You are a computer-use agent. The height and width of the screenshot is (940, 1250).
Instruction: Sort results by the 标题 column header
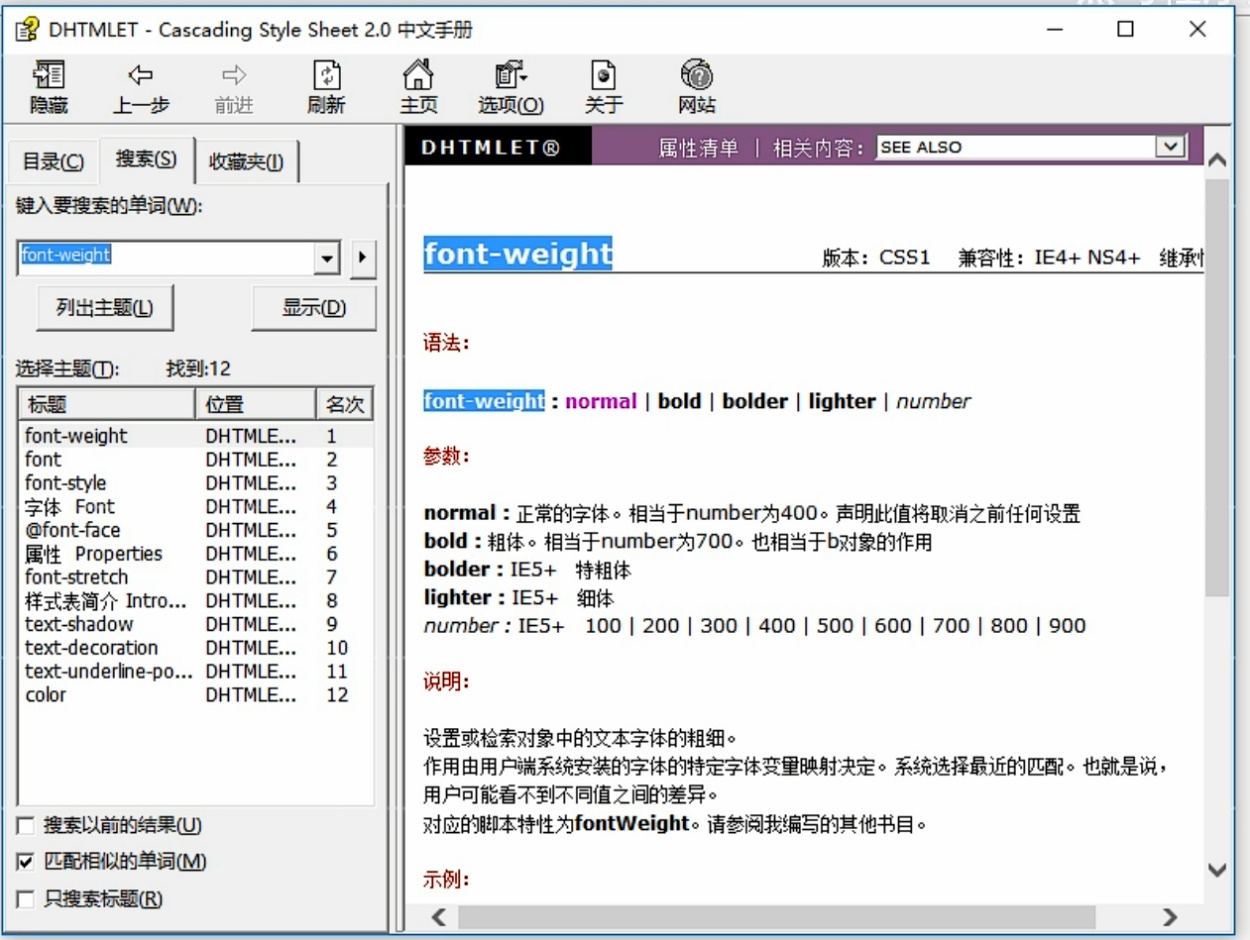[106, 405]
